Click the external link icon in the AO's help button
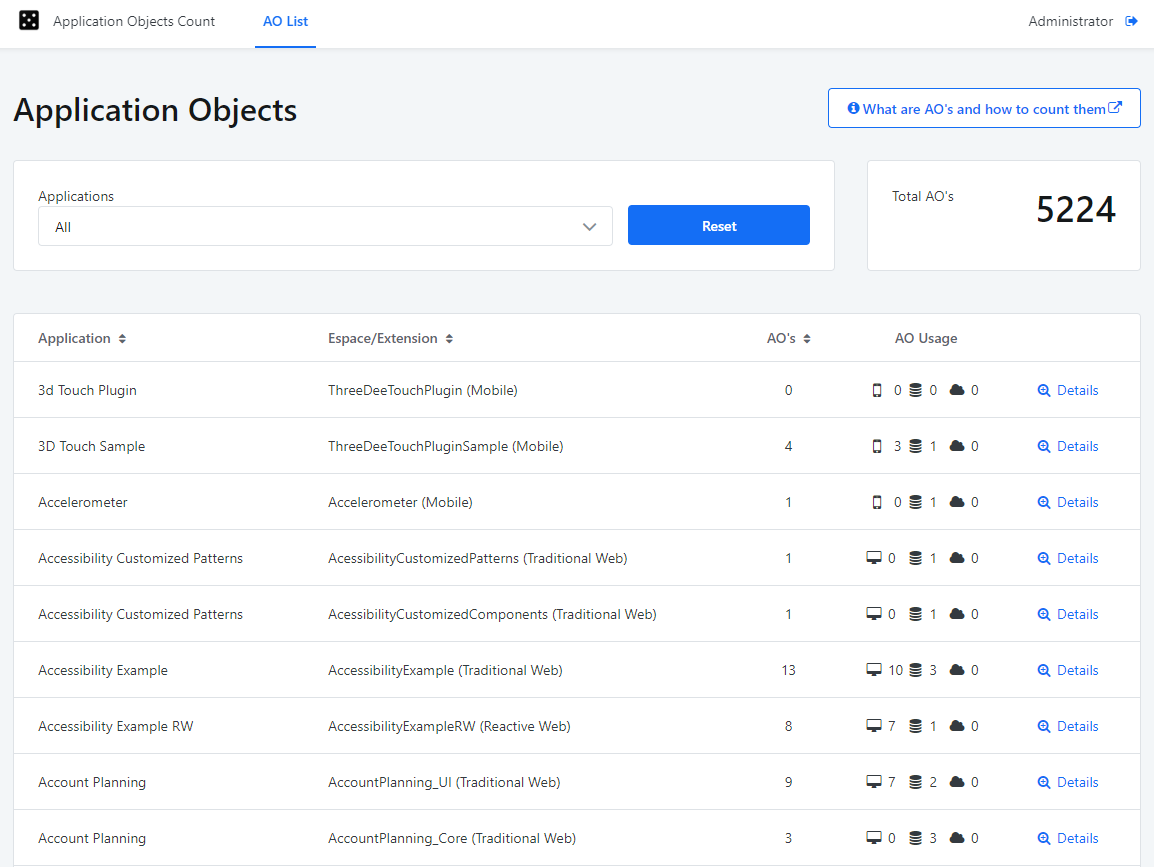 (1116, 107)
